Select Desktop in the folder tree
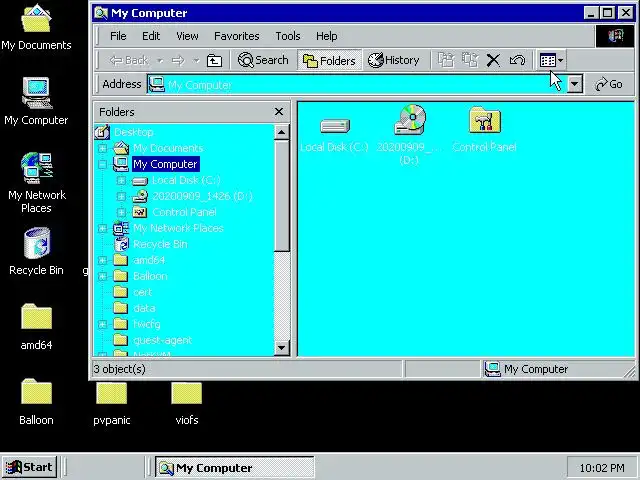Viewport: 640px width, 480px height. tap(133, 132)
